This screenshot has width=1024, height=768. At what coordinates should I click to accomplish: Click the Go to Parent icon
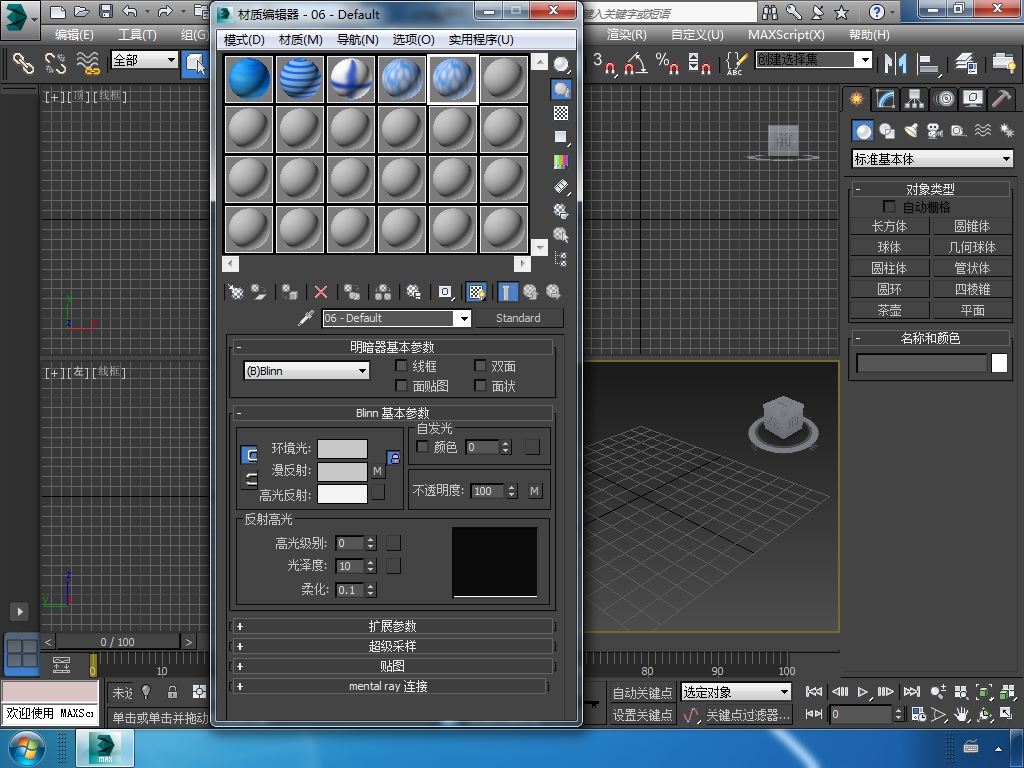tap(531, 292)
